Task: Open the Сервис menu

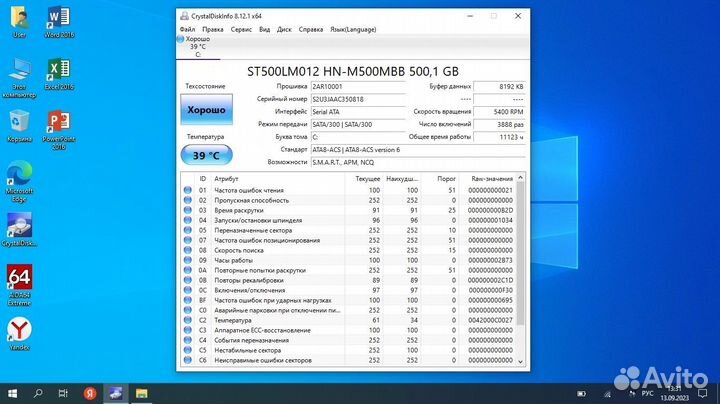Action: [241, 29]
